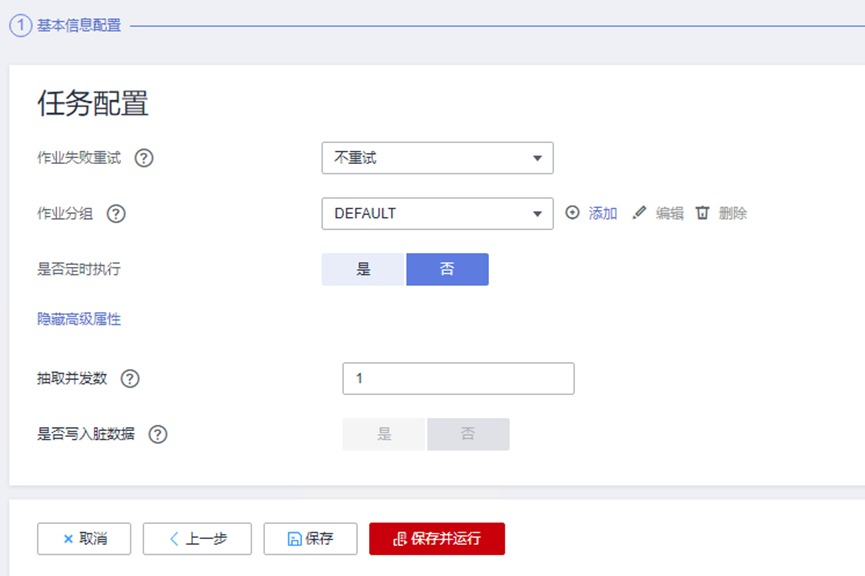The image size is (865, 576).
Task: Click help icon beside 是否写入脏数据
Action: pos(158,434)
